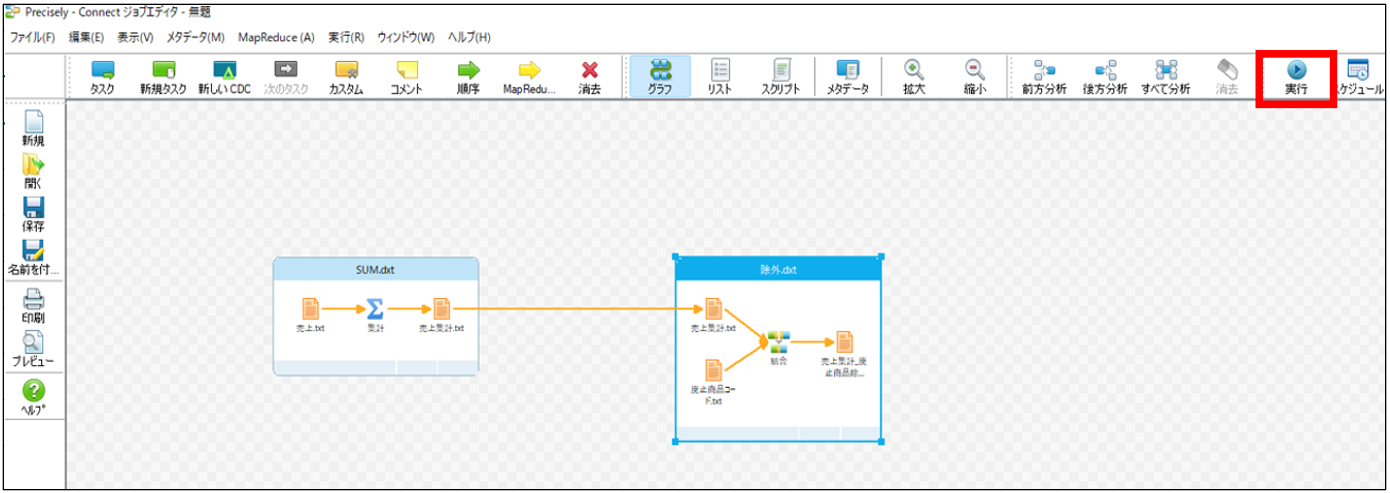Add a new task with 新規タスク icon
Viewport: 1390px width, 493px height.
pyautogui.click(x=163, y=77)
